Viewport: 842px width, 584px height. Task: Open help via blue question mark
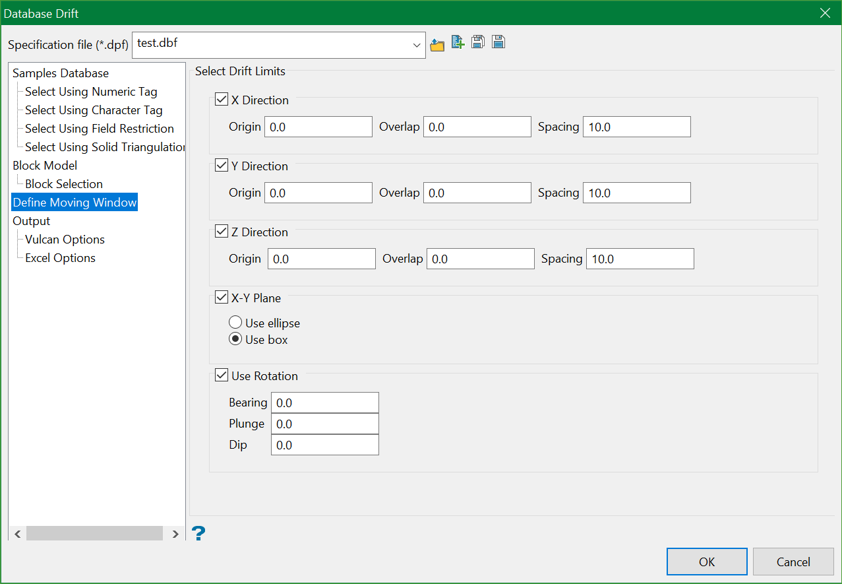tap(198, 533)
